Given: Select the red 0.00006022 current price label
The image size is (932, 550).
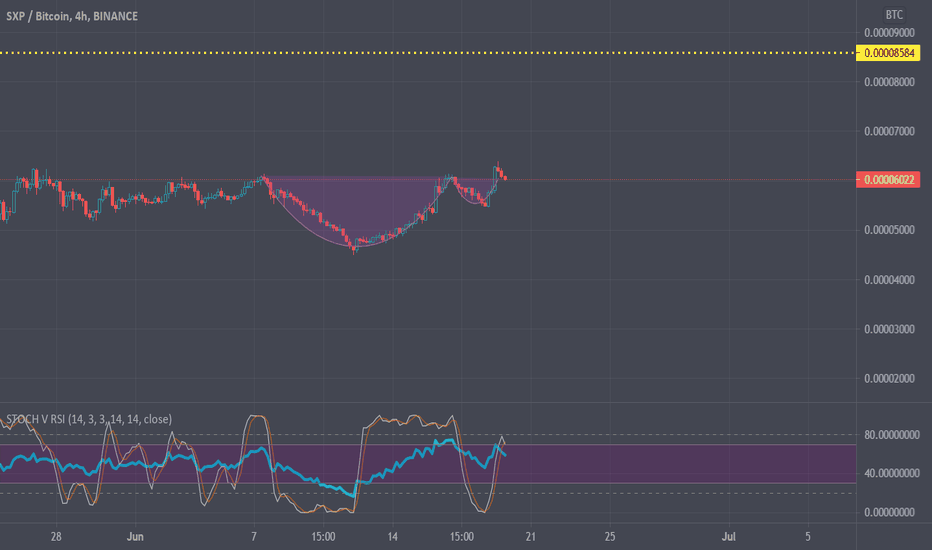Looking at the screenshot, I should (x=888, y=180).
